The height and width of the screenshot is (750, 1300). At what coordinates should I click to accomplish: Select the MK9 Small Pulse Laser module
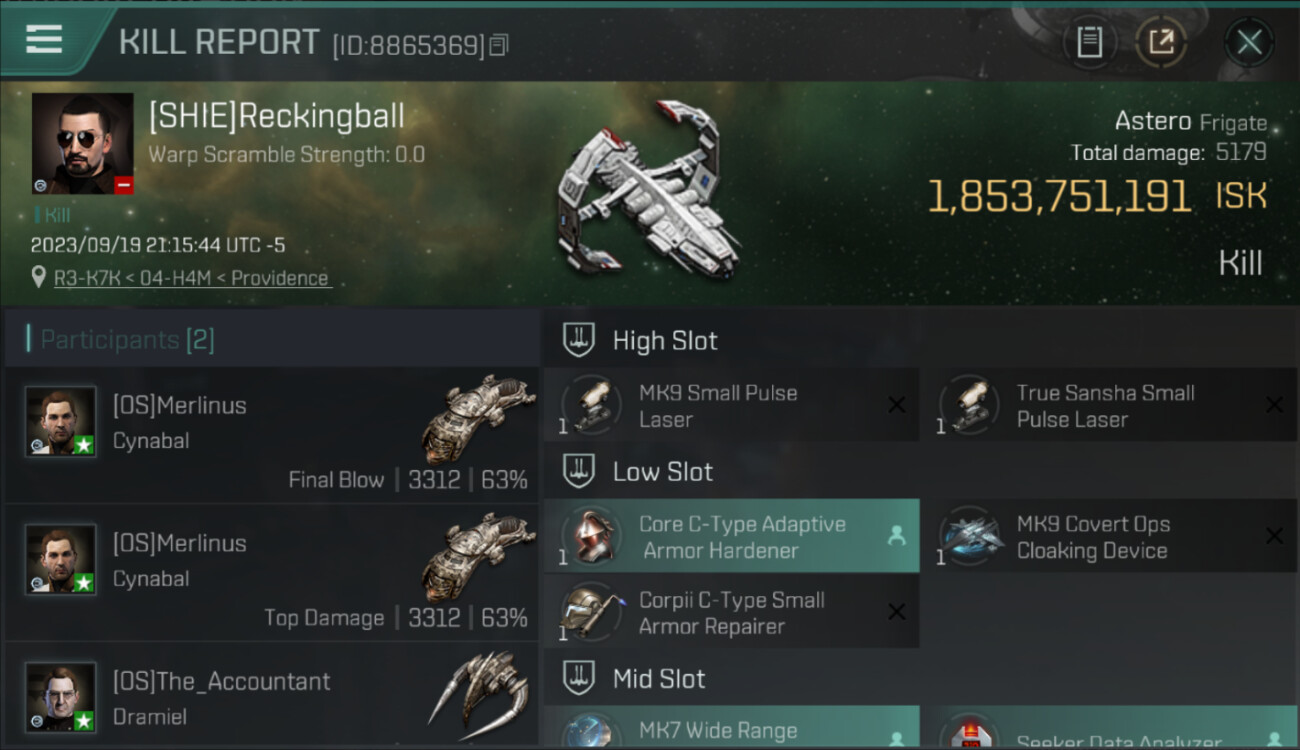pos(731,405)
